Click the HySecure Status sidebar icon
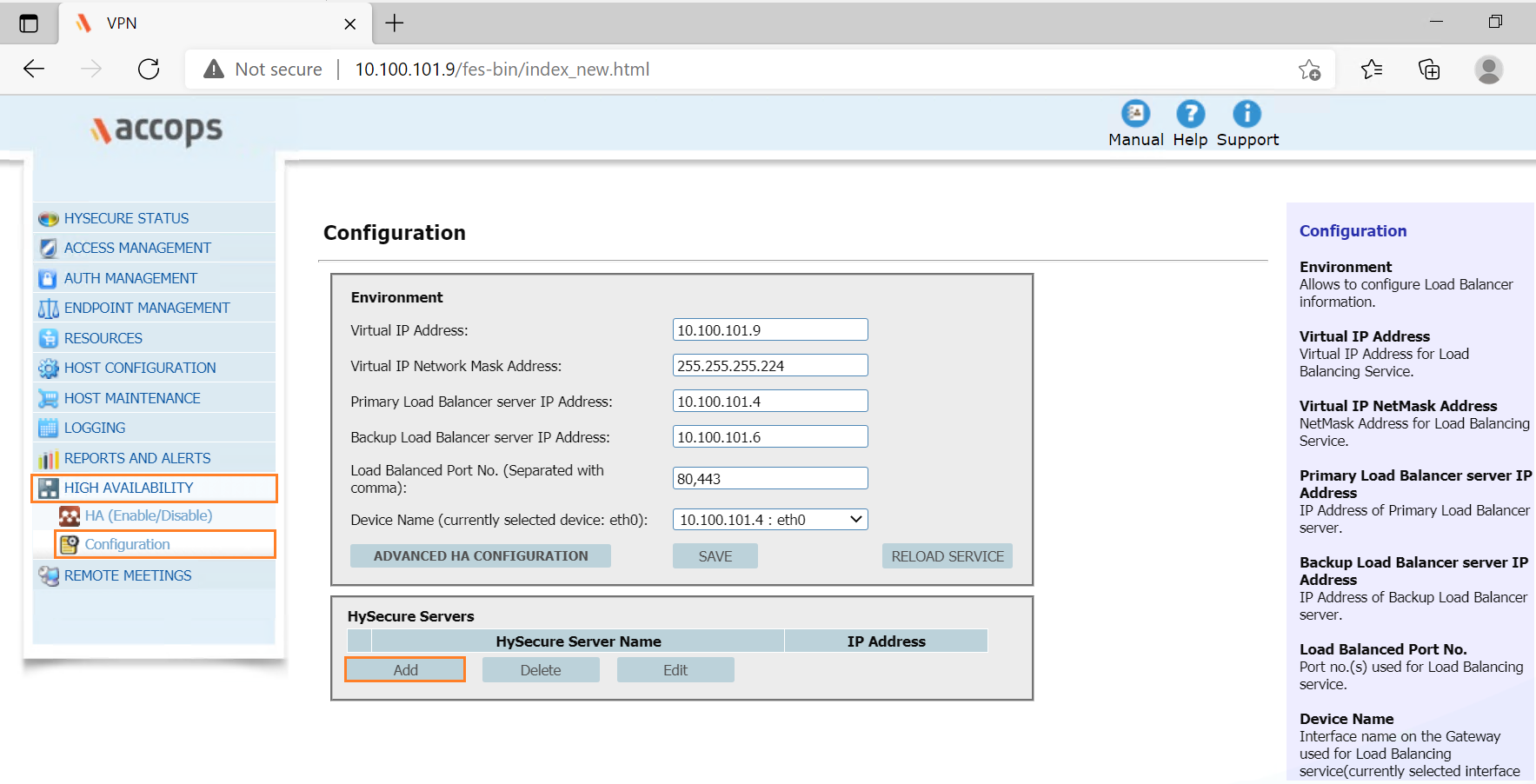The height and width of the screenshot is (784, 1536). coord(49,219)
